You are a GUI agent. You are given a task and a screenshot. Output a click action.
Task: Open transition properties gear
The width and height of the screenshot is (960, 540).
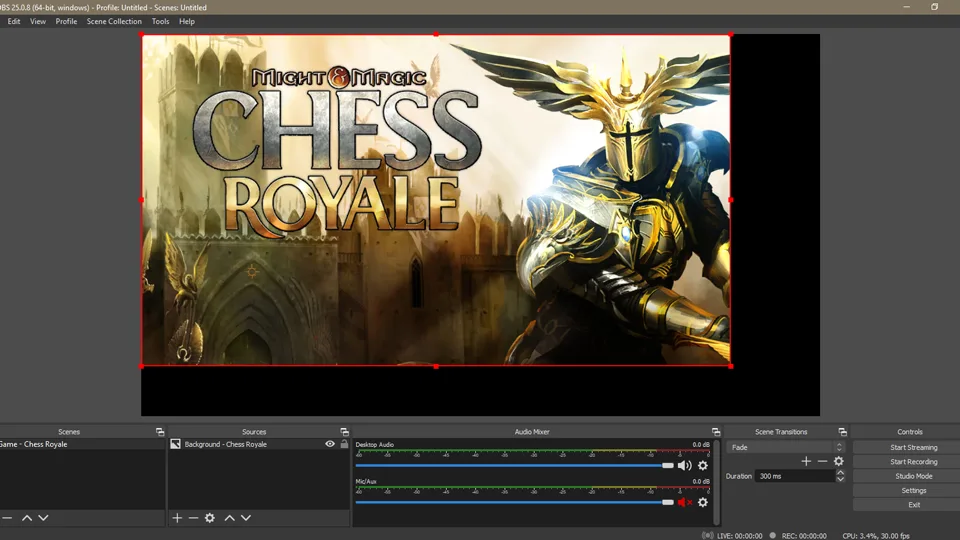point(839,461)
